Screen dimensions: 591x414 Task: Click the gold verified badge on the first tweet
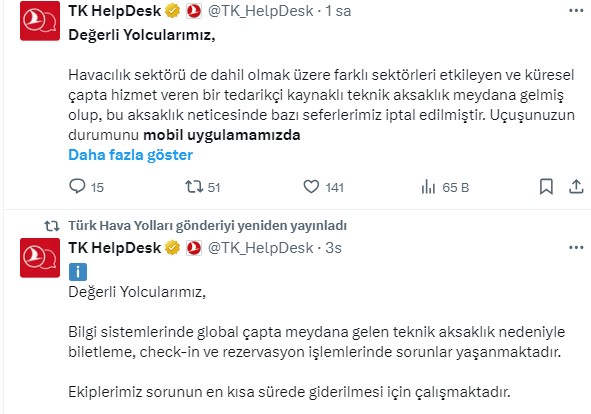pyautogui.click(x=173, y=11)
